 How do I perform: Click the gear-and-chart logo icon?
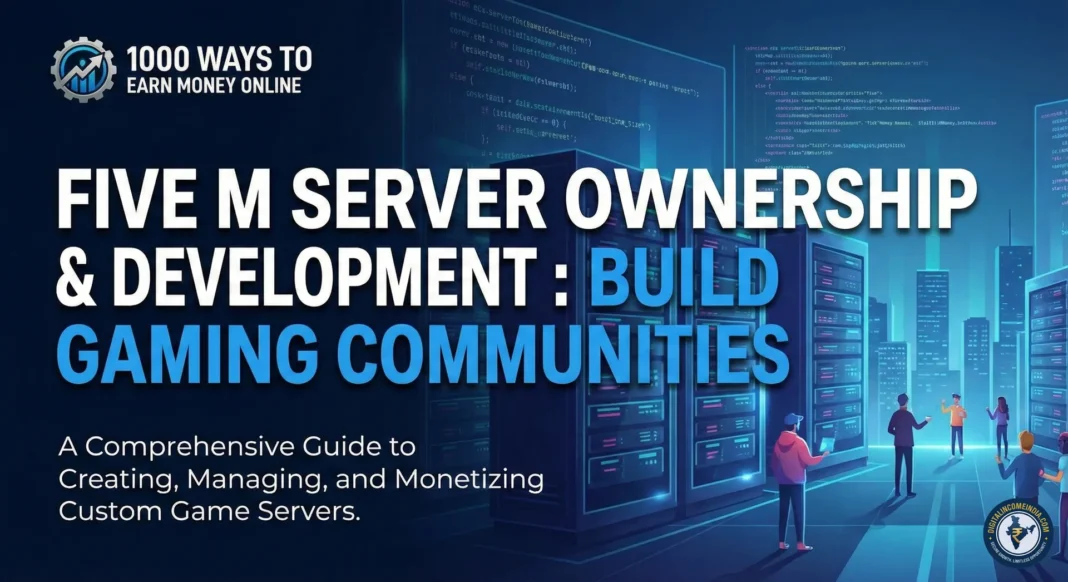click(x=83, y=70)
